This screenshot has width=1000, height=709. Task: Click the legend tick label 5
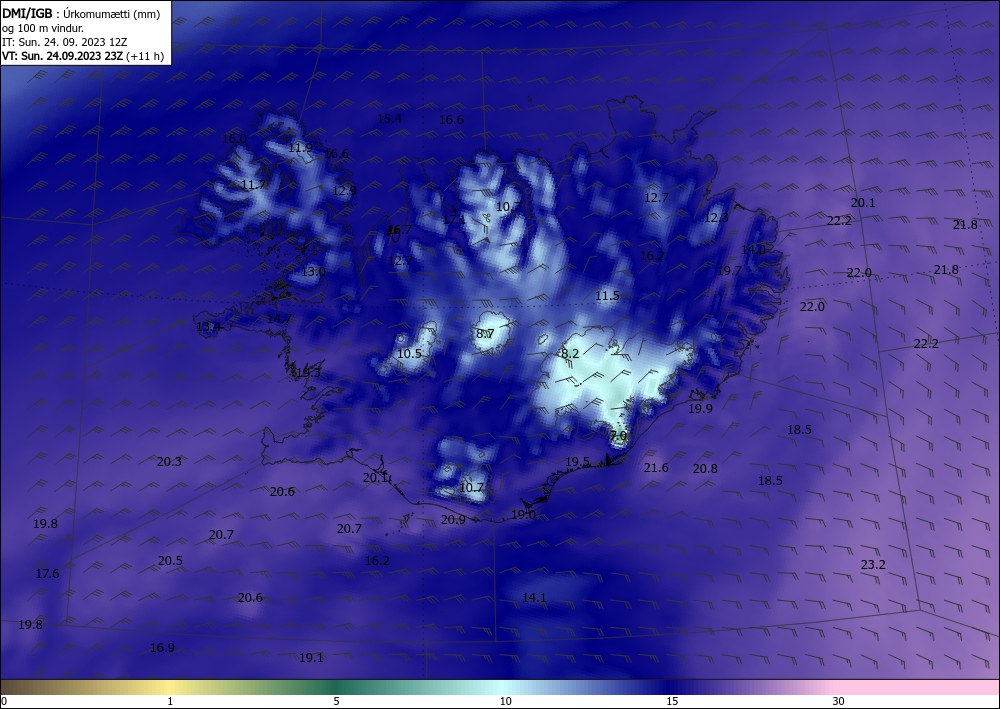point(336,701)
